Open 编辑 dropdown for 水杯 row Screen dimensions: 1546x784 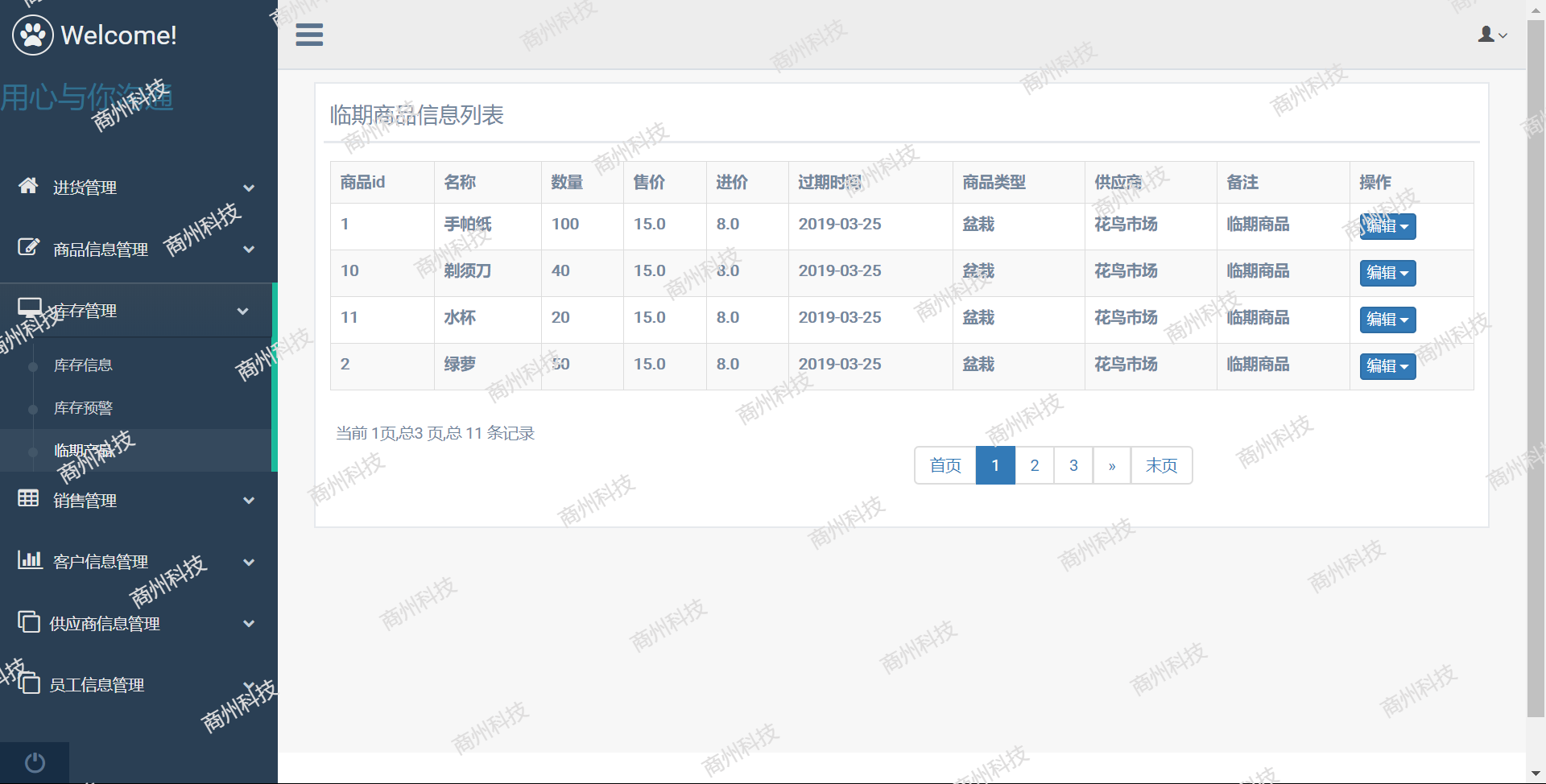(1387, 320)
